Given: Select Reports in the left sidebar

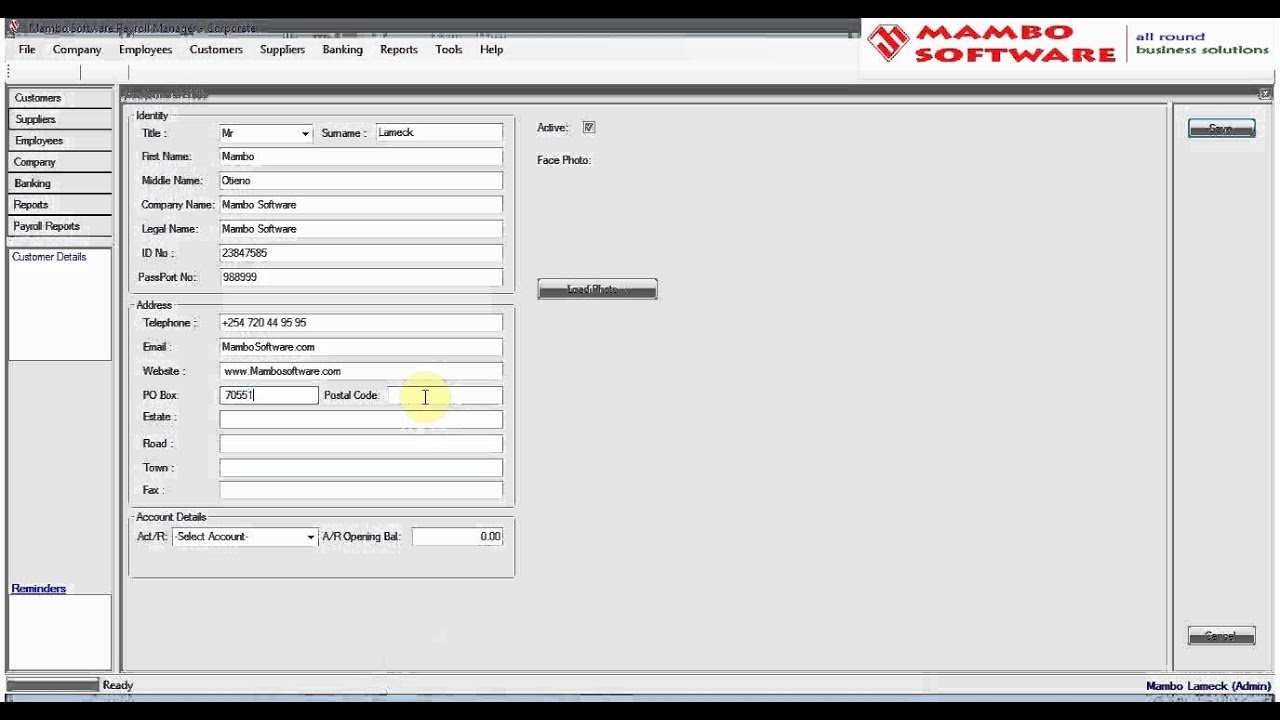Looking at the screenshot, I should pyautogui.click(x=60, y=205).
